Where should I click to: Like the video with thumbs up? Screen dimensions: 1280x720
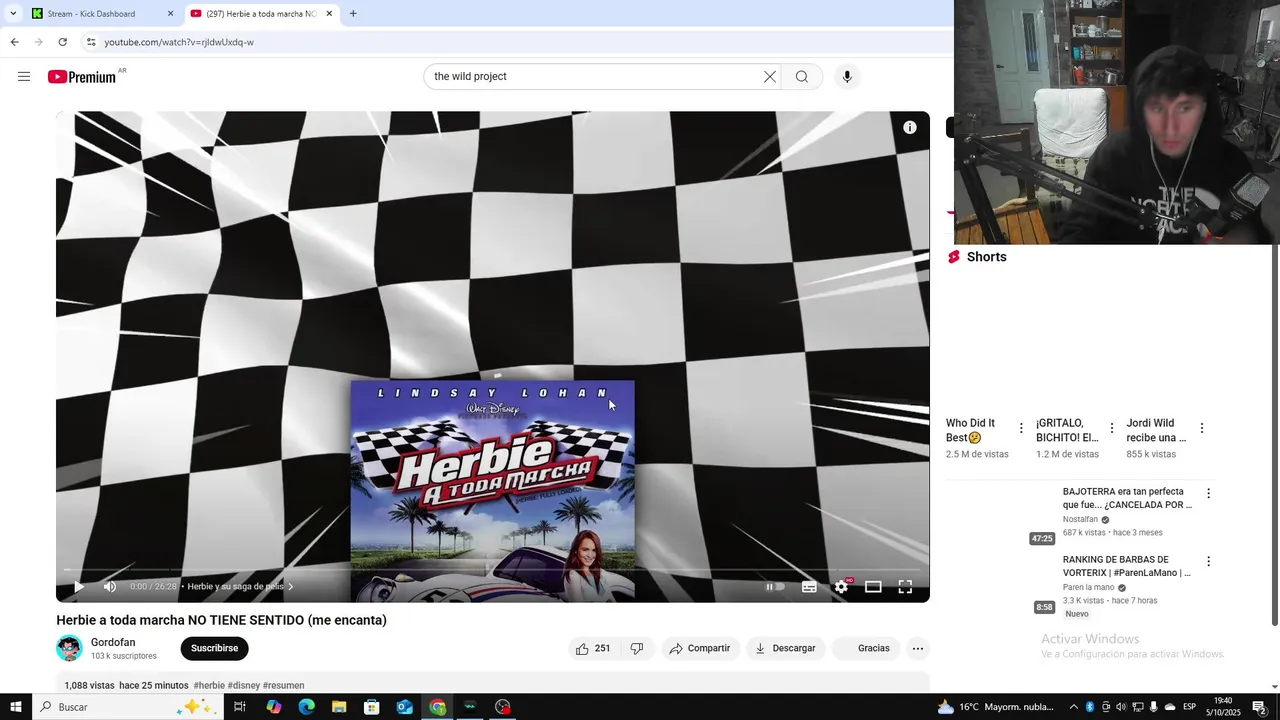(593, 648)
